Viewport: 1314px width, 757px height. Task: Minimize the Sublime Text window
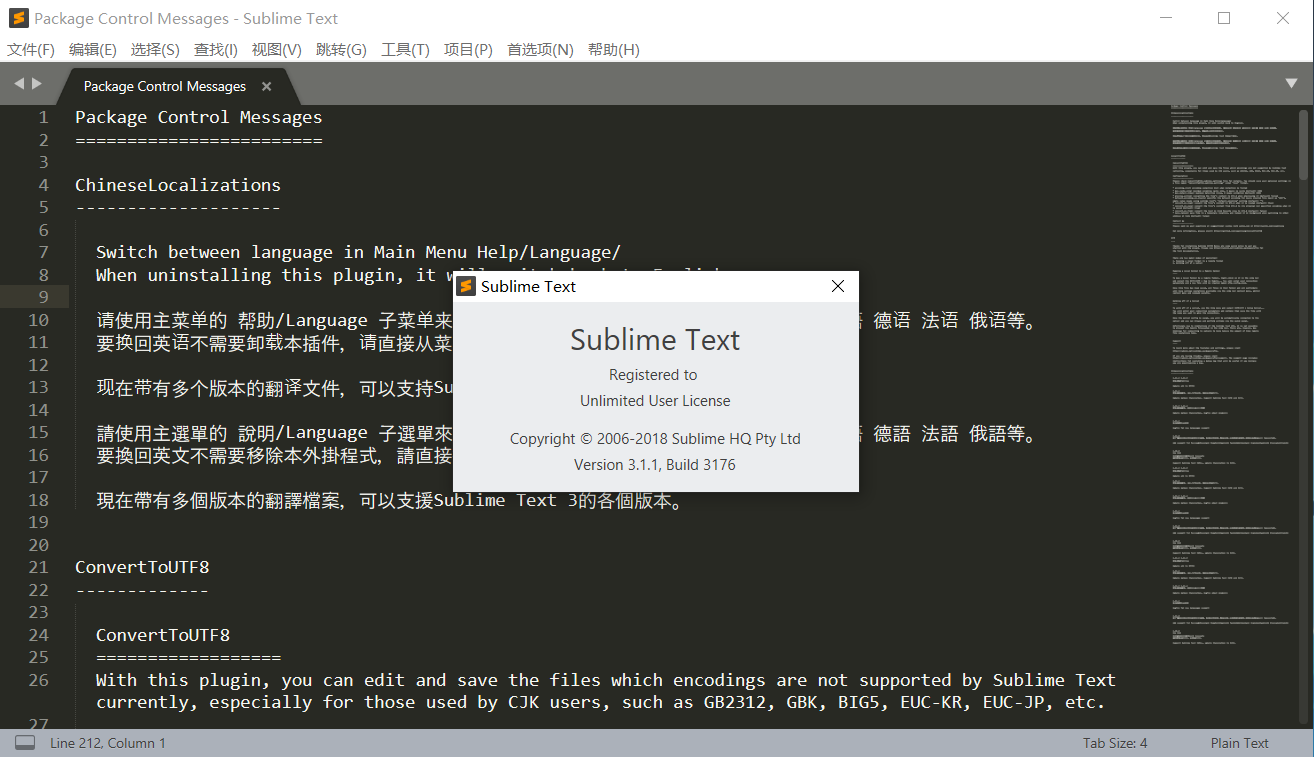[1166, 18]
